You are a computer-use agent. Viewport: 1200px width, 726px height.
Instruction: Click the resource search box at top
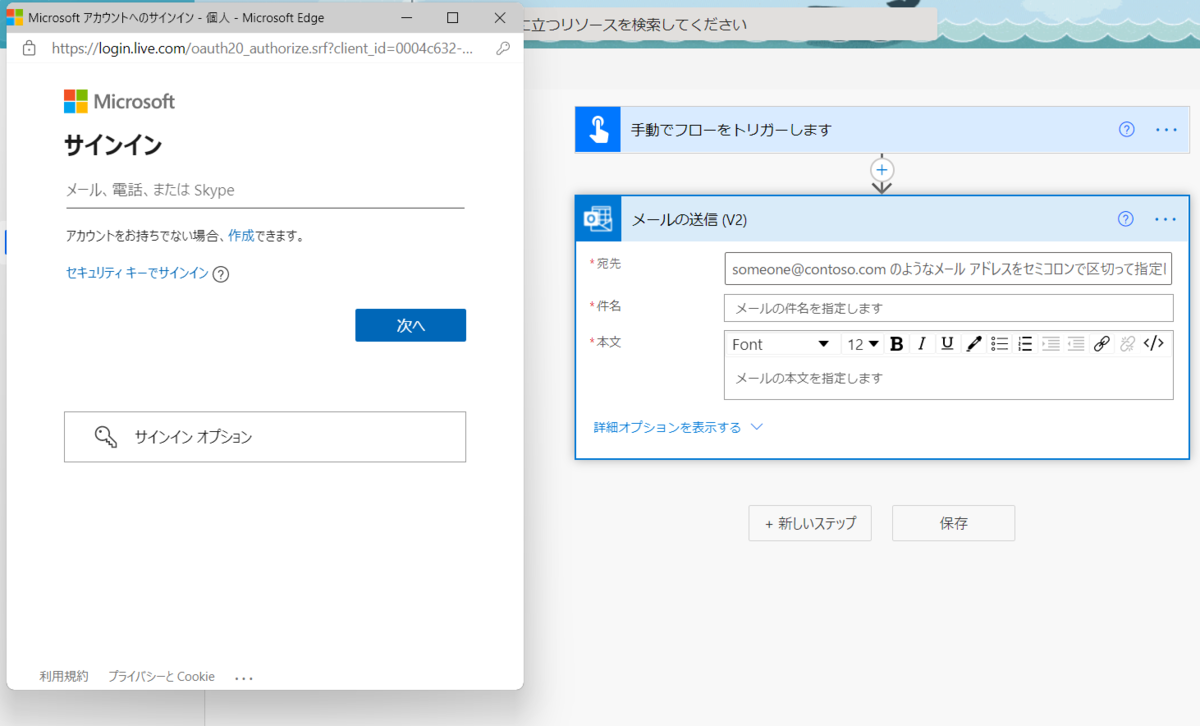click(730, 24)
